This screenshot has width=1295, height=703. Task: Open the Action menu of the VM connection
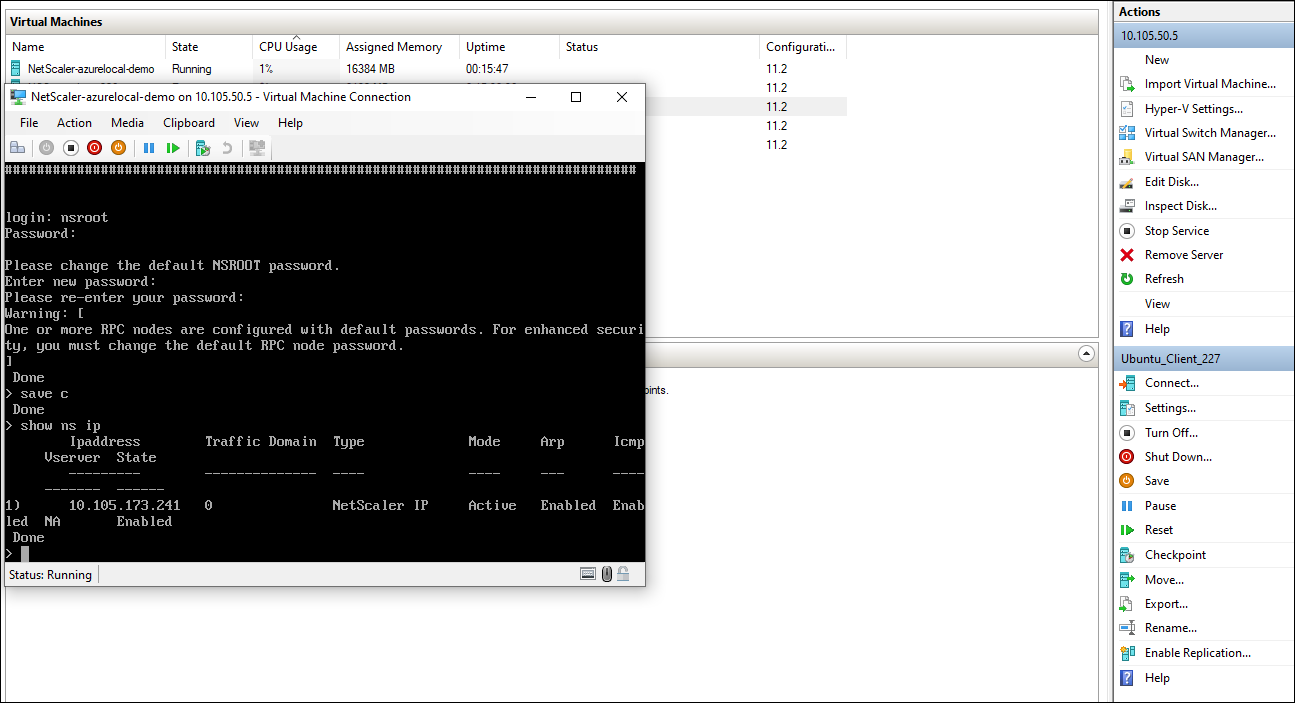pos(74,122)
